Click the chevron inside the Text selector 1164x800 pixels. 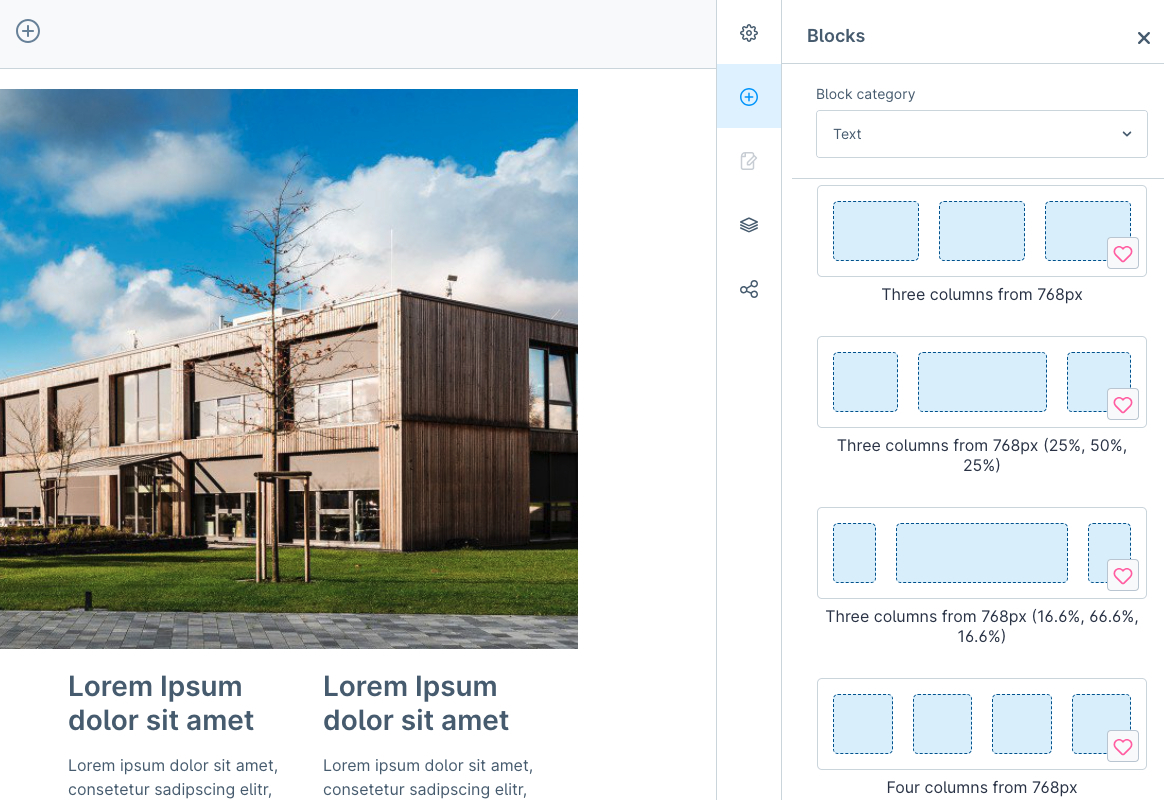pyautogui.click(x=1126, y=133)
